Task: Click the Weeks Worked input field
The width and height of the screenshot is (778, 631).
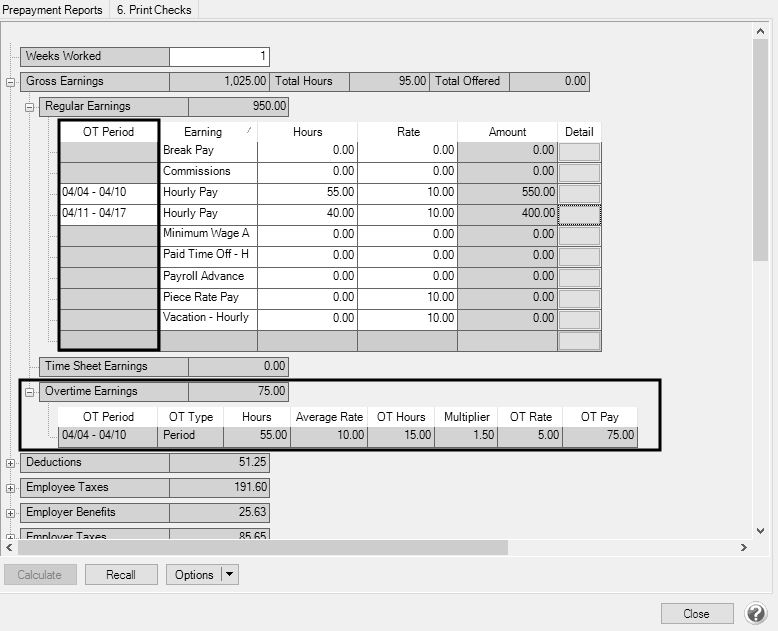Action: click(x=219, y=57)
